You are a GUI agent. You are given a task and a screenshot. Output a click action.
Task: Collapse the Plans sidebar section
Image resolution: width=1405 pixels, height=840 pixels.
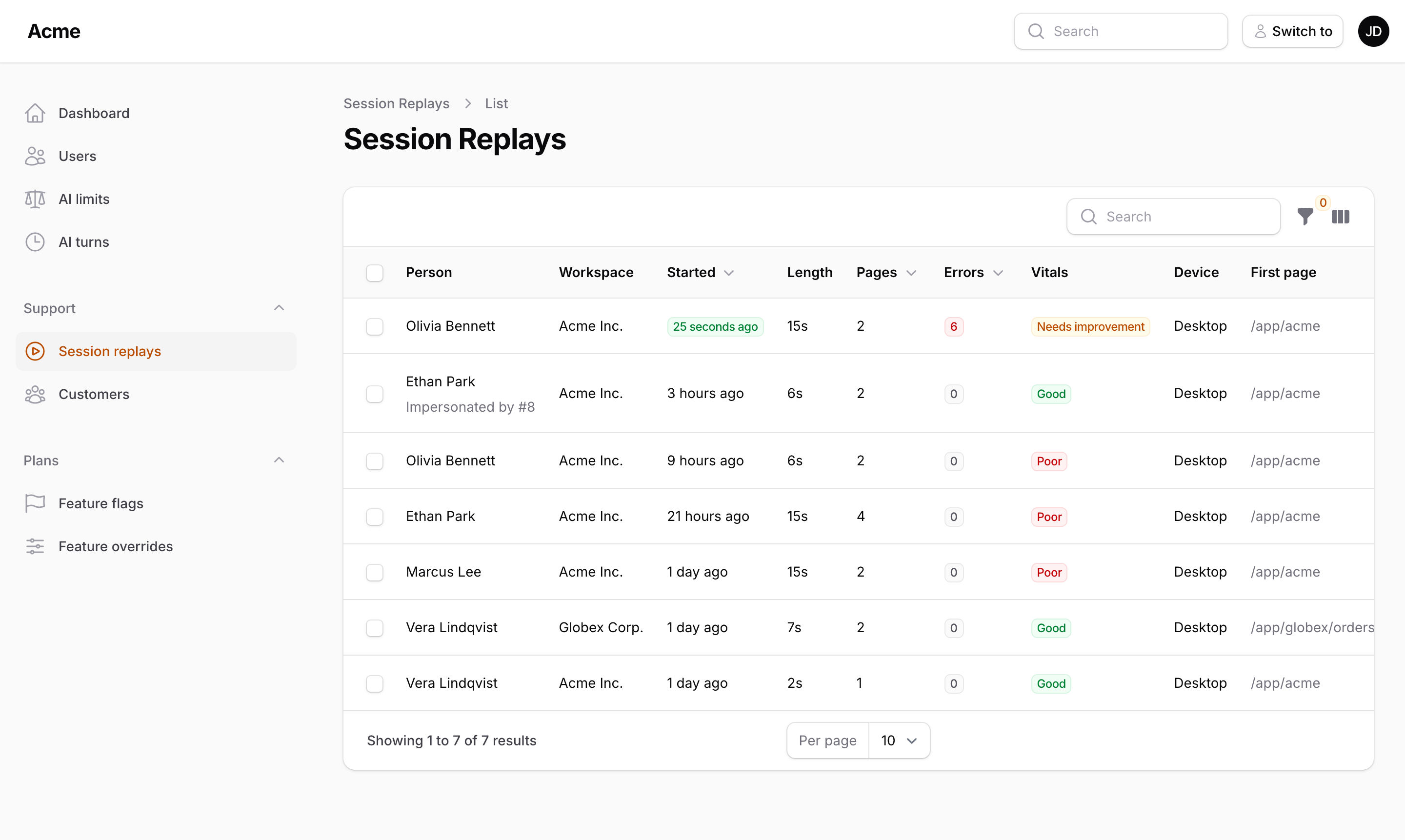click(279, 460)
